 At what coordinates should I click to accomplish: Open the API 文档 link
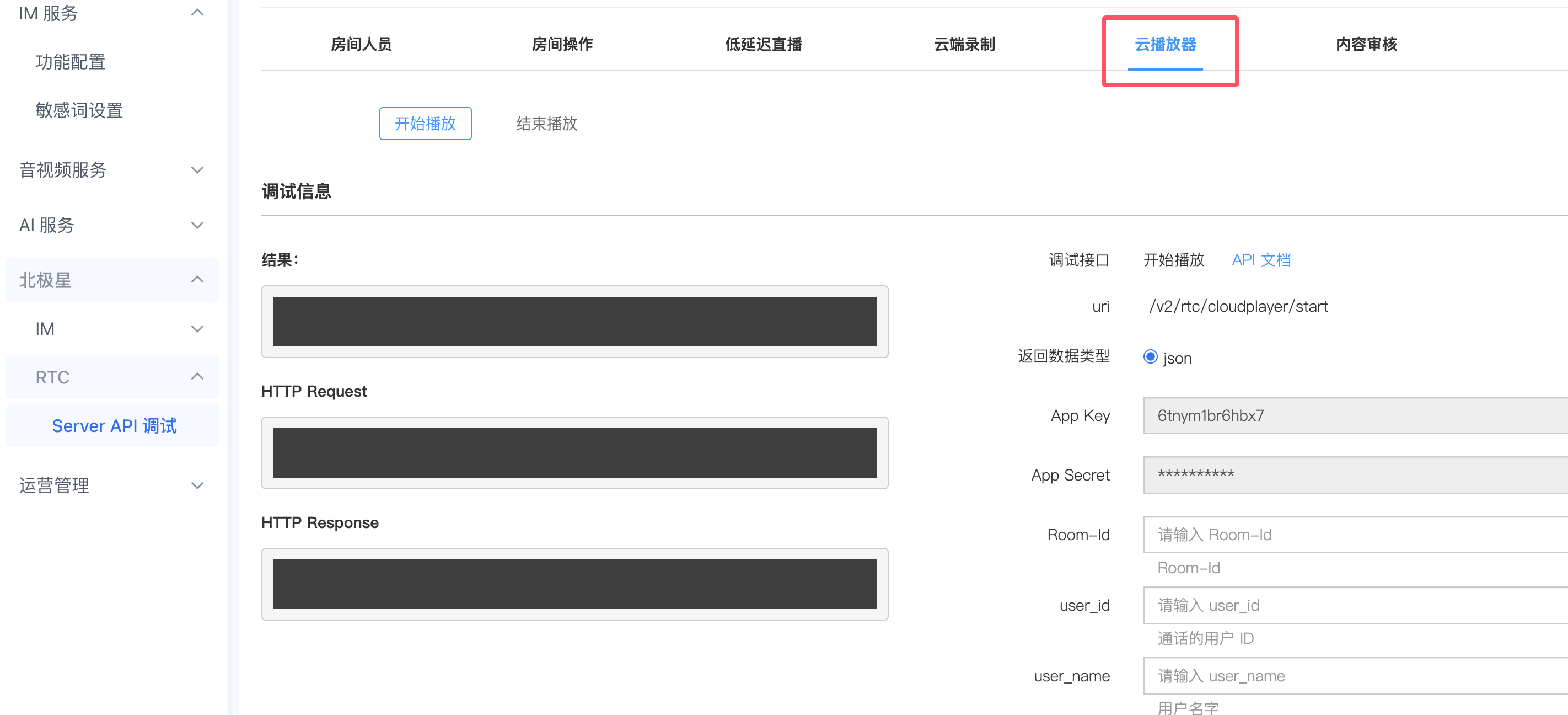[1261, 260]
